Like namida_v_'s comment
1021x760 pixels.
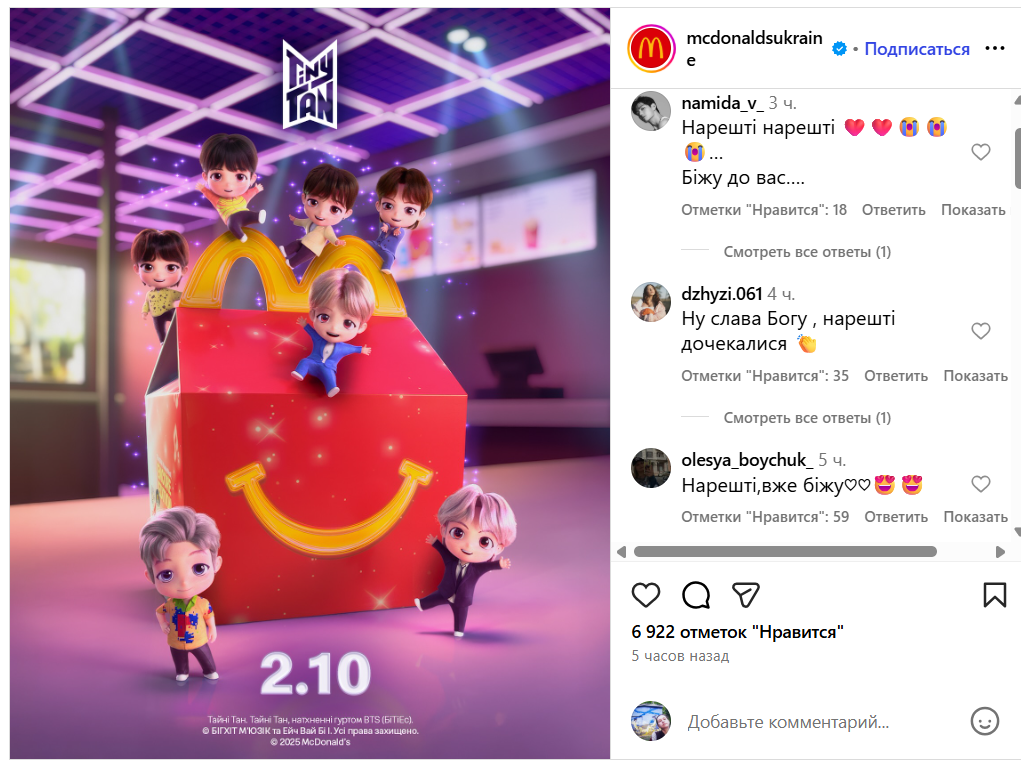click(981, 152)
